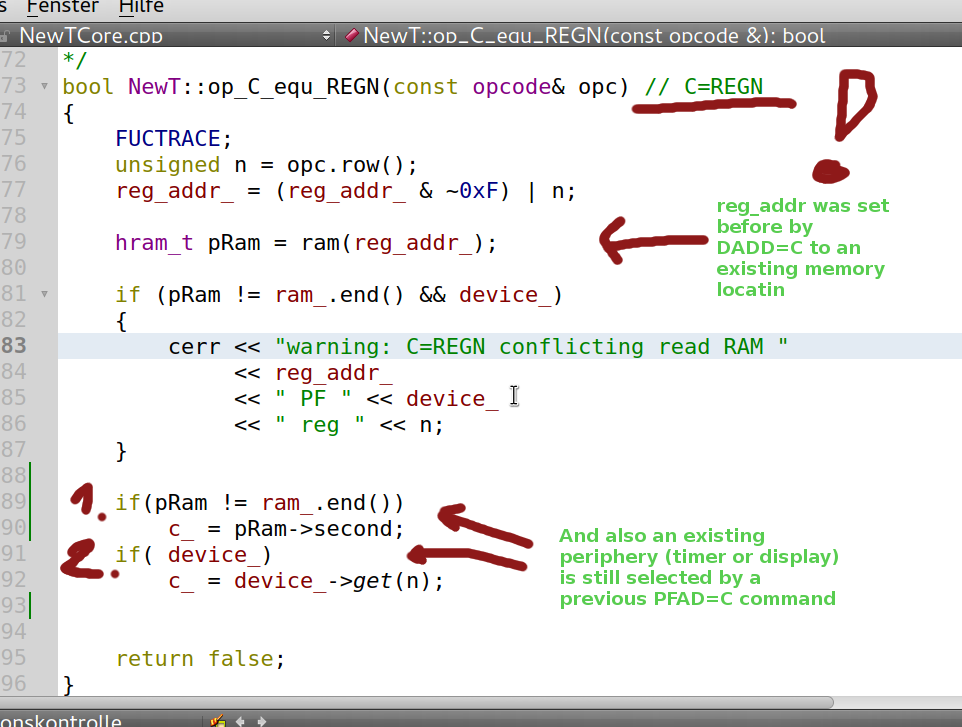Open the Hilfe menu
Viewport: 962px width, 727px height.
[x=141, y=7]
